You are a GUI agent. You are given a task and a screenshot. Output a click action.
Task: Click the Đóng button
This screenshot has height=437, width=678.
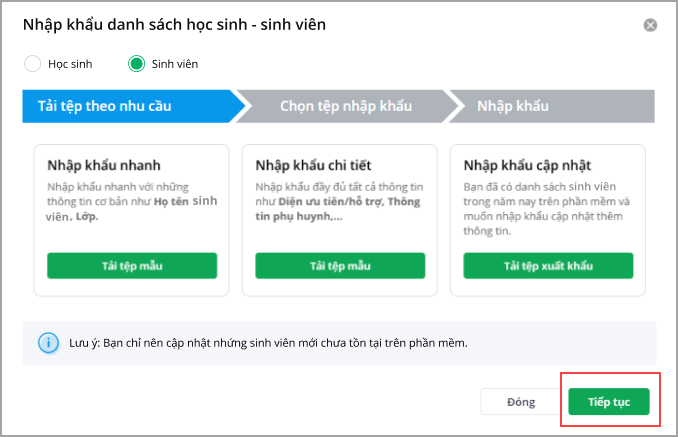tap(521, 401)
